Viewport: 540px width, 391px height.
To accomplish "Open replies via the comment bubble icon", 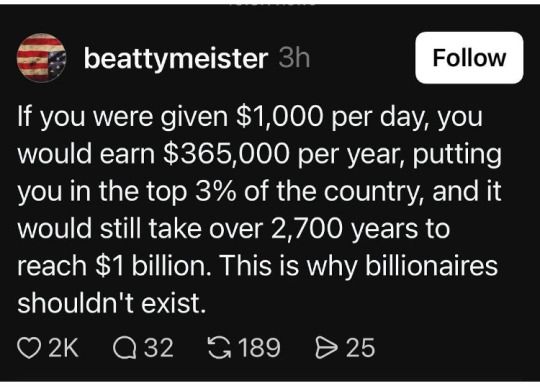I will tap(125, 348).
